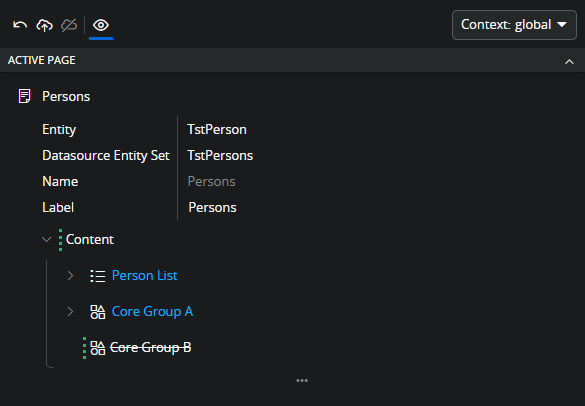This screenshot has width=585, height=406.
Task: Select the struck-through Core Group B item
Action: pyautogui.click(x=151, y=347)
